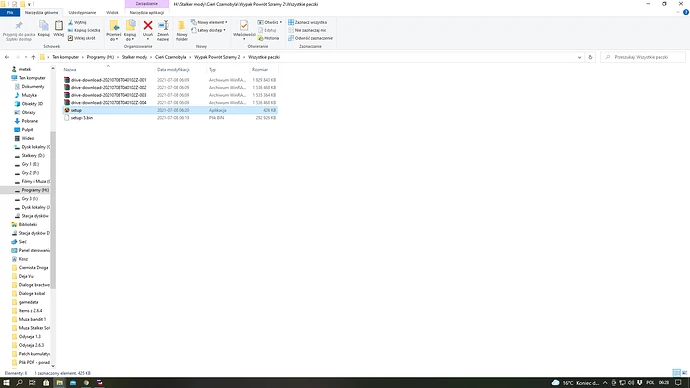690x388 pixels.
Task: Click Ten komputer in breadcrumb path
Action: click(x=66, y=57)
